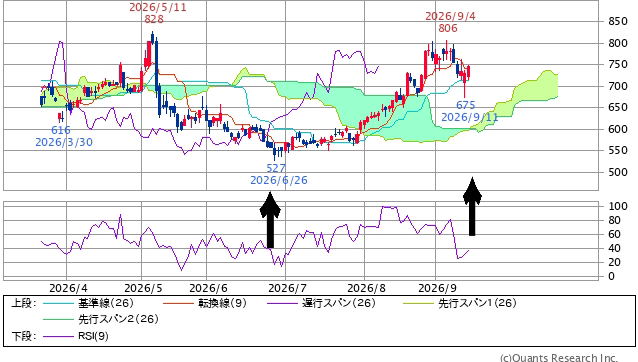Click the 先行スパン1(26) legend entry
Screen dimensions: 638x362
pos(477,303)
